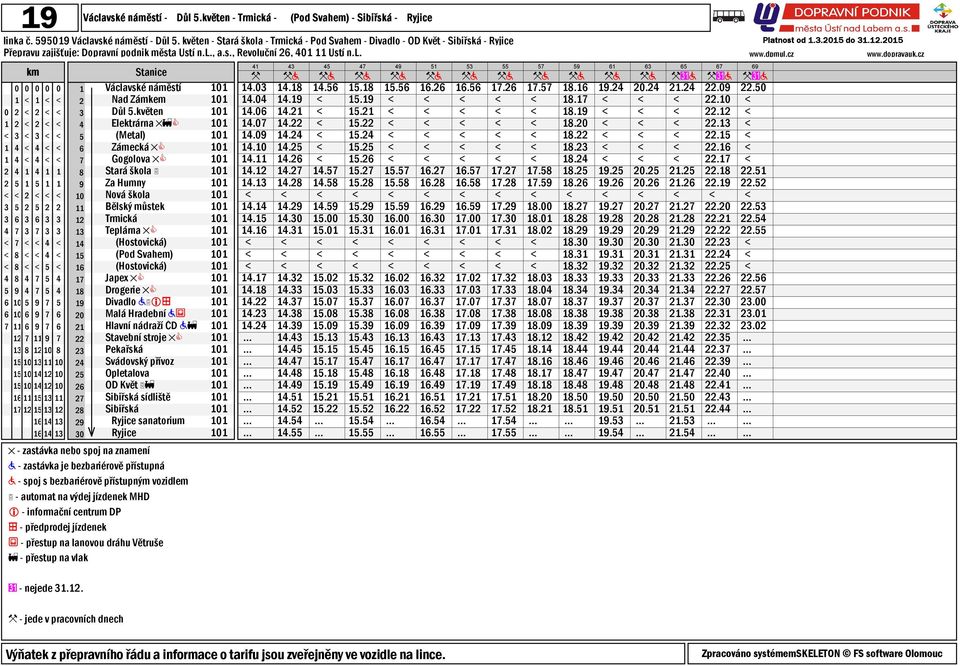The height and width of the screenshot is (666, 960).
Task: Click the 'Platnost od 1.3.2015 do 31.12.2015' validity text
Action: coord(833,40)
